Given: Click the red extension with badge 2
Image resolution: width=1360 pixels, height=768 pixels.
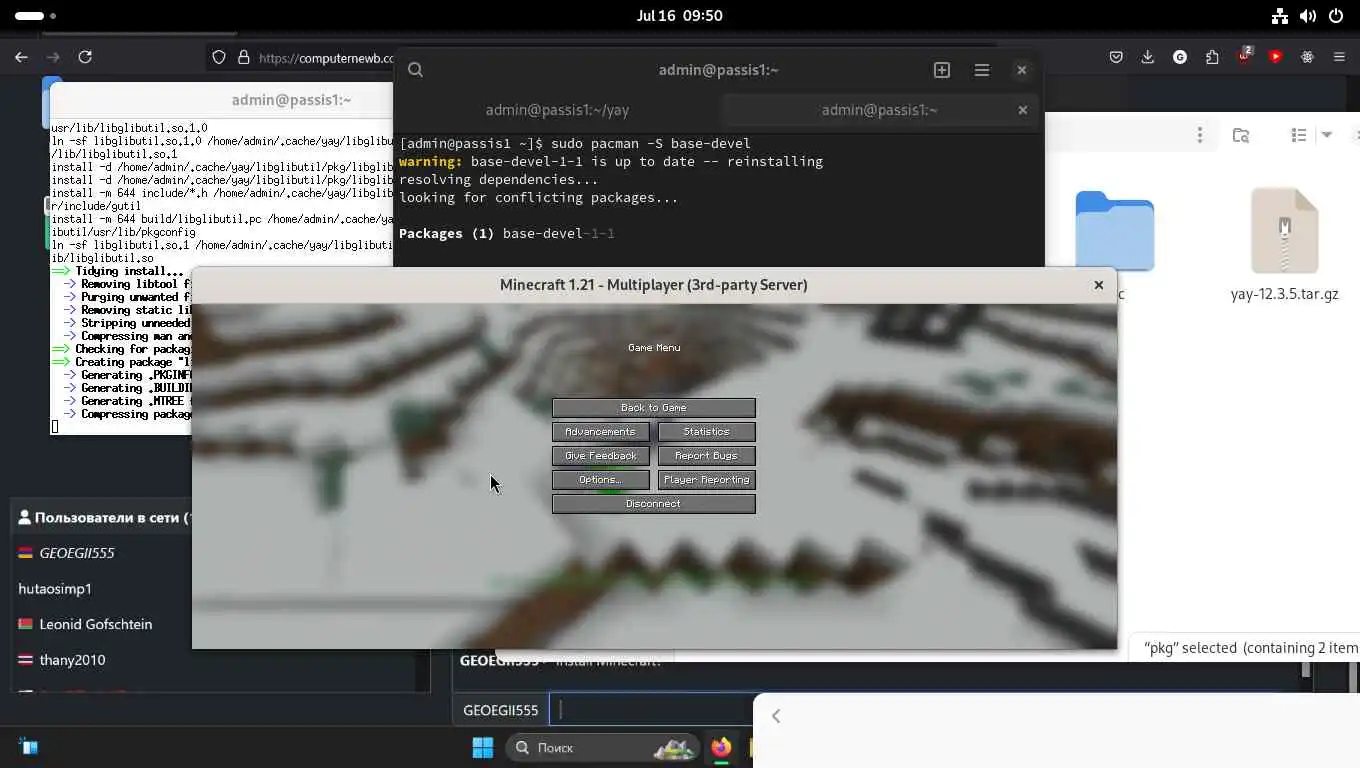Looking at the screenshot, I should point(1244,56).
